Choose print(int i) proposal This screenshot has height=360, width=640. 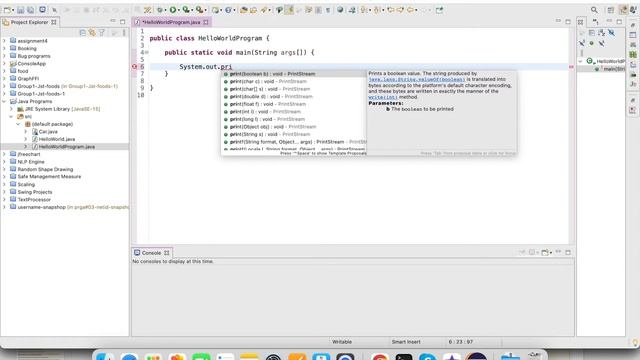pyautogui.click(x=293, y=111)
